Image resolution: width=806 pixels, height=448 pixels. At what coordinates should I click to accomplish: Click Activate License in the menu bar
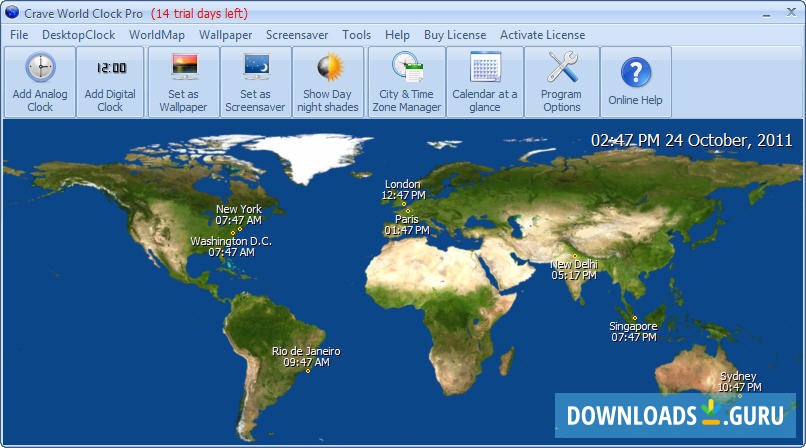point(543,35)
